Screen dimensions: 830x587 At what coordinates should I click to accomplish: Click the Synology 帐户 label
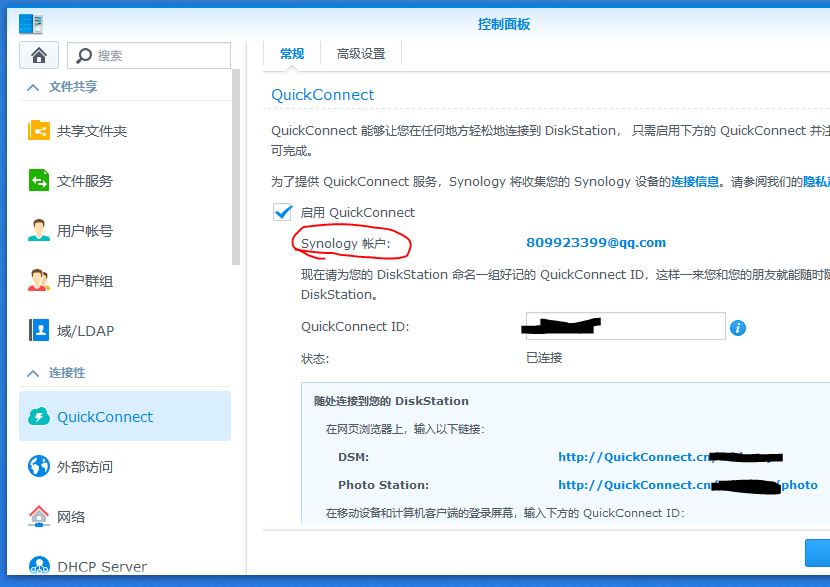[346, 243]
